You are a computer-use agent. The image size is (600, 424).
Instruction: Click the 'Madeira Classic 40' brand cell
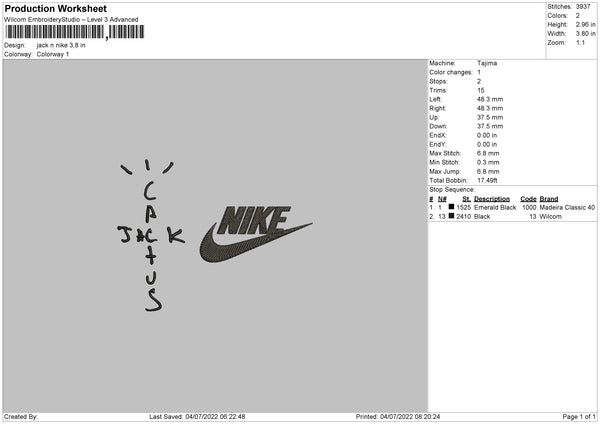567,207
